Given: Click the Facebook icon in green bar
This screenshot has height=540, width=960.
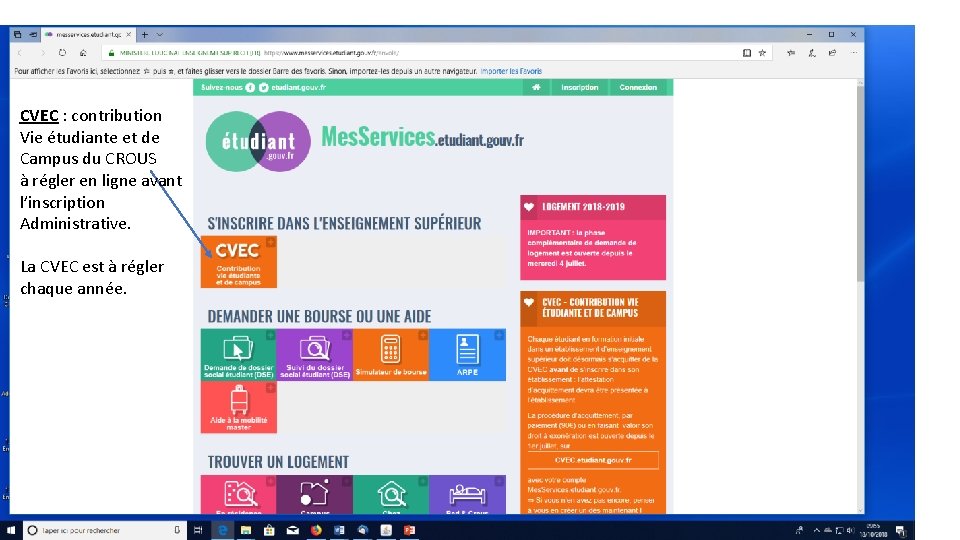Looking at the screenshot, I should 250,88.
